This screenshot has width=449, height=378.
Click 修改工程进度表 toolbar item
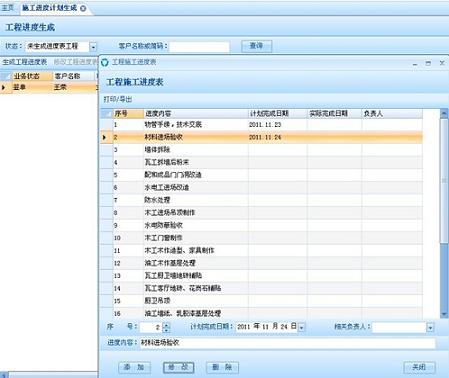pos(76,62)
